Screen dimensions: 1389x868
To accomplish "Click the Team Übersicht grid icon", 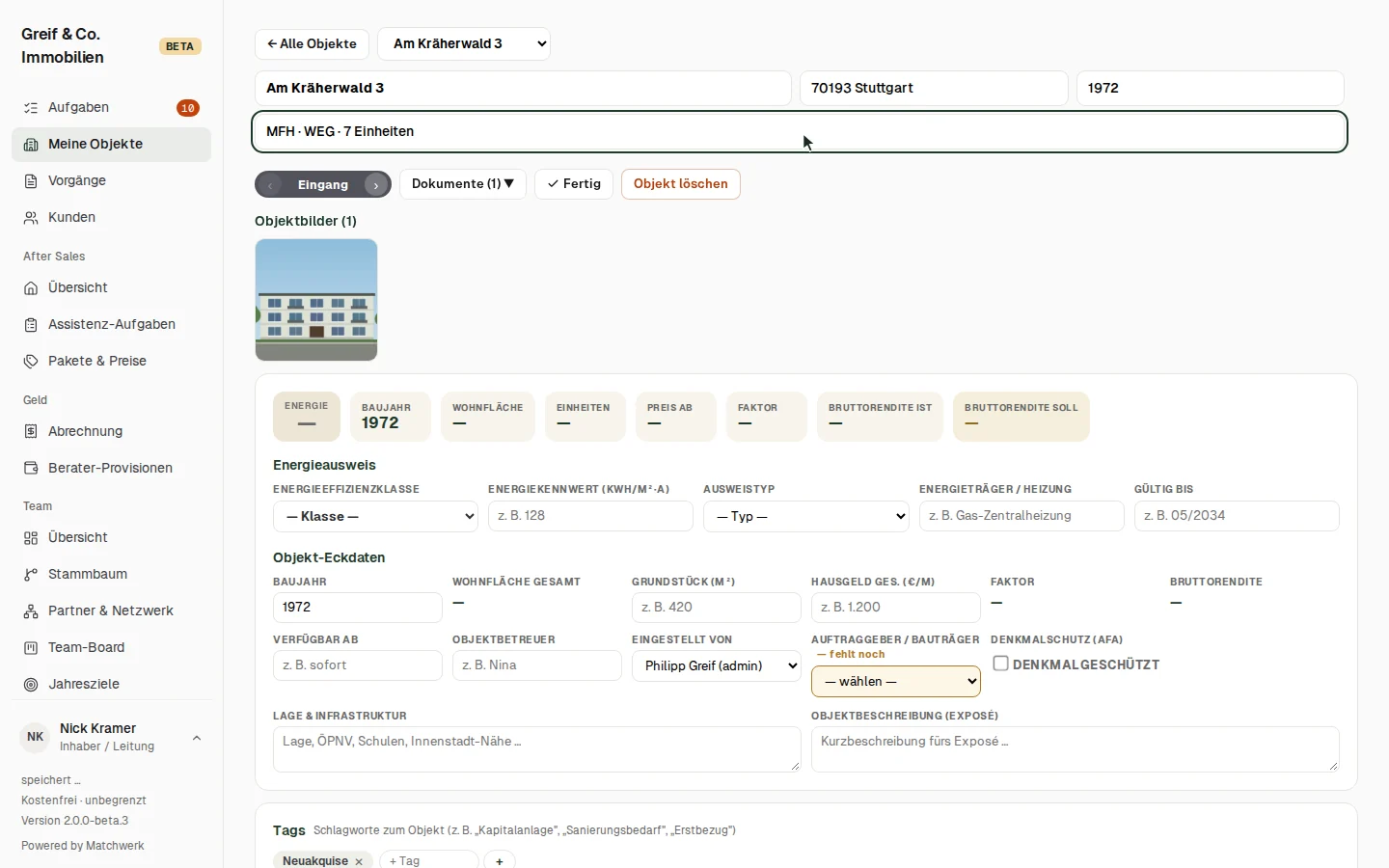I will pyautogui.click(x=31, y=538).
